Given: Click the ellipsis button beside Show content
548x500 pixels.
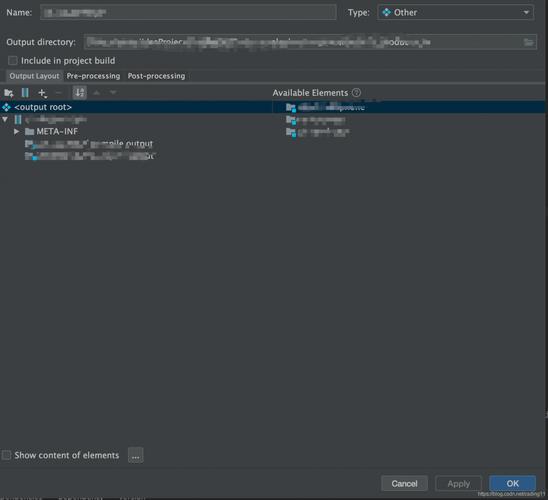Looking at the screenshot, I should pos(136,455).
